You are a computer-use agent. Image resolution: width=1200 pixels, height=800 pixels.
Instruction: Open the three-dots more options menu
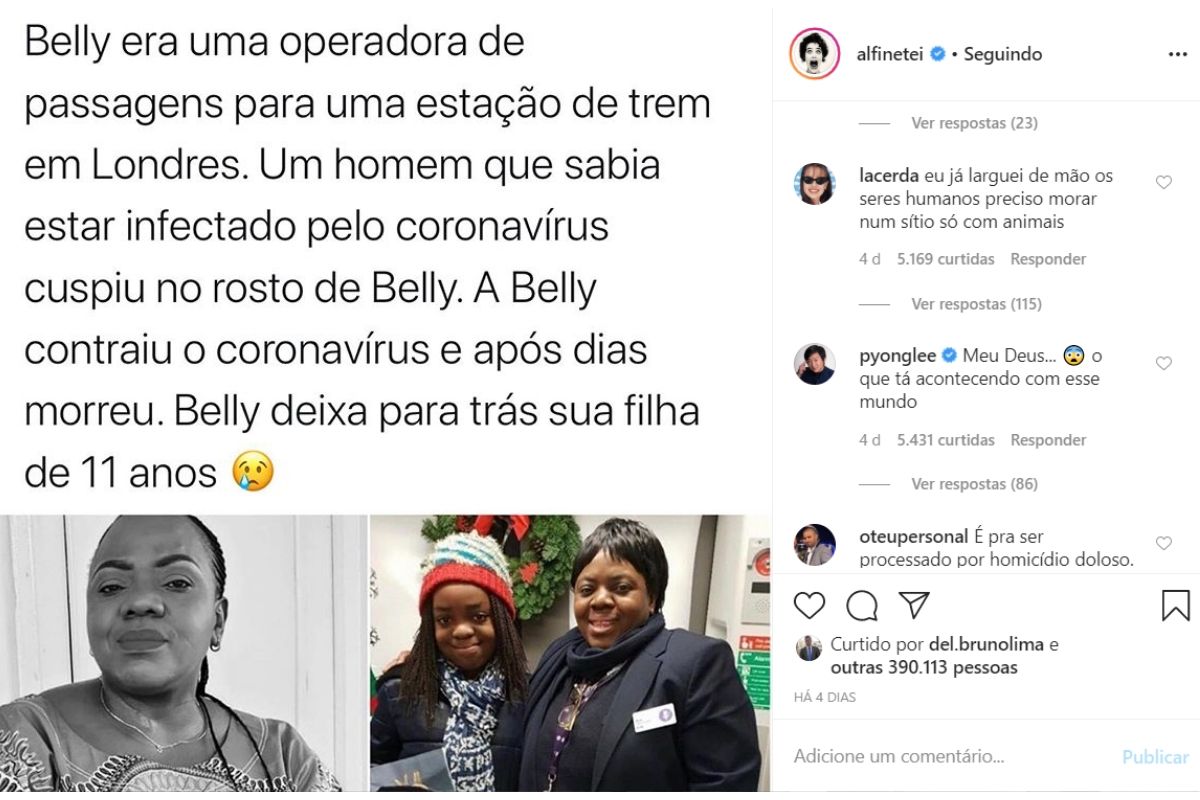pos(1177,54)
